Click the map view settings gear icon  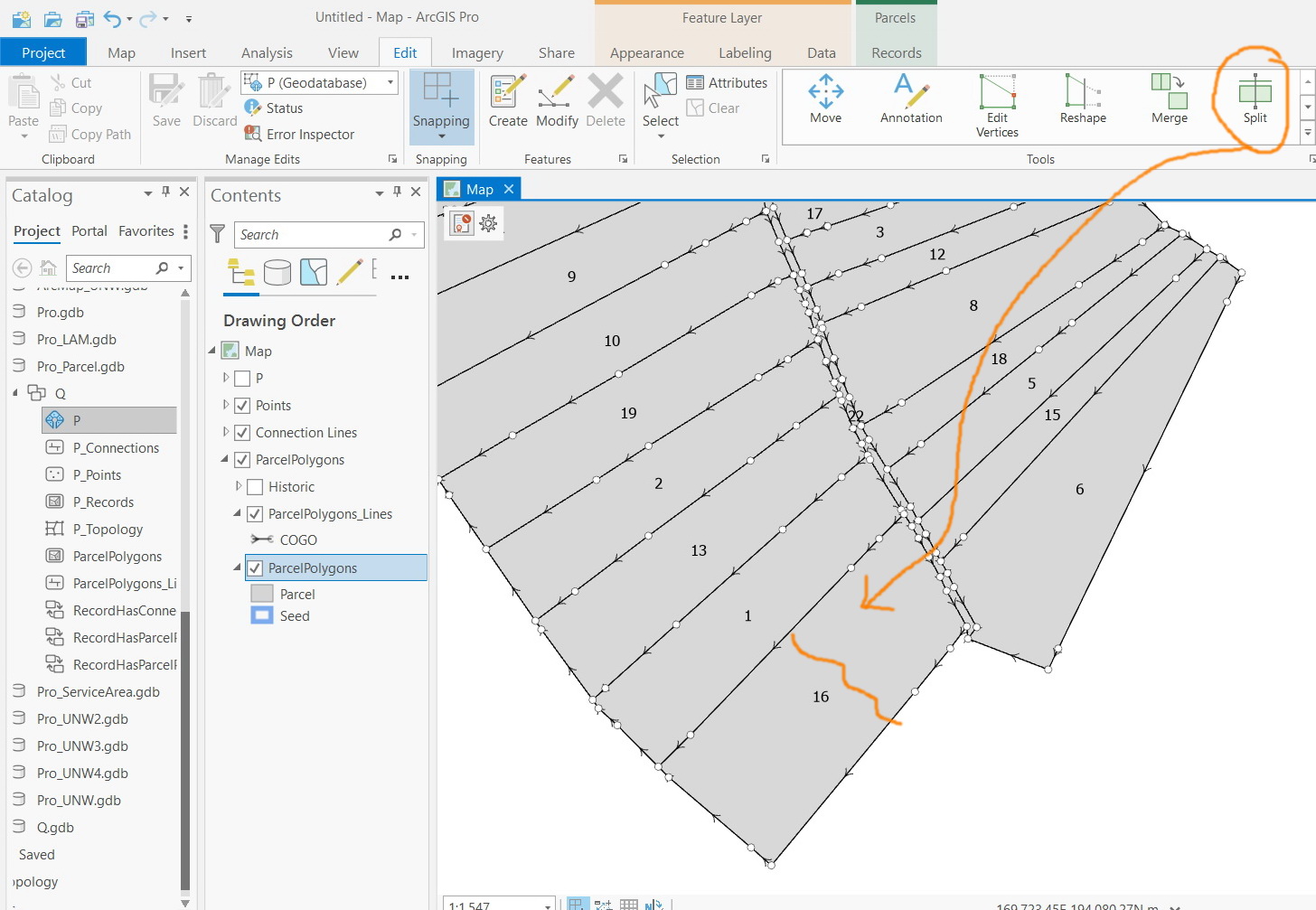point(488,223)
